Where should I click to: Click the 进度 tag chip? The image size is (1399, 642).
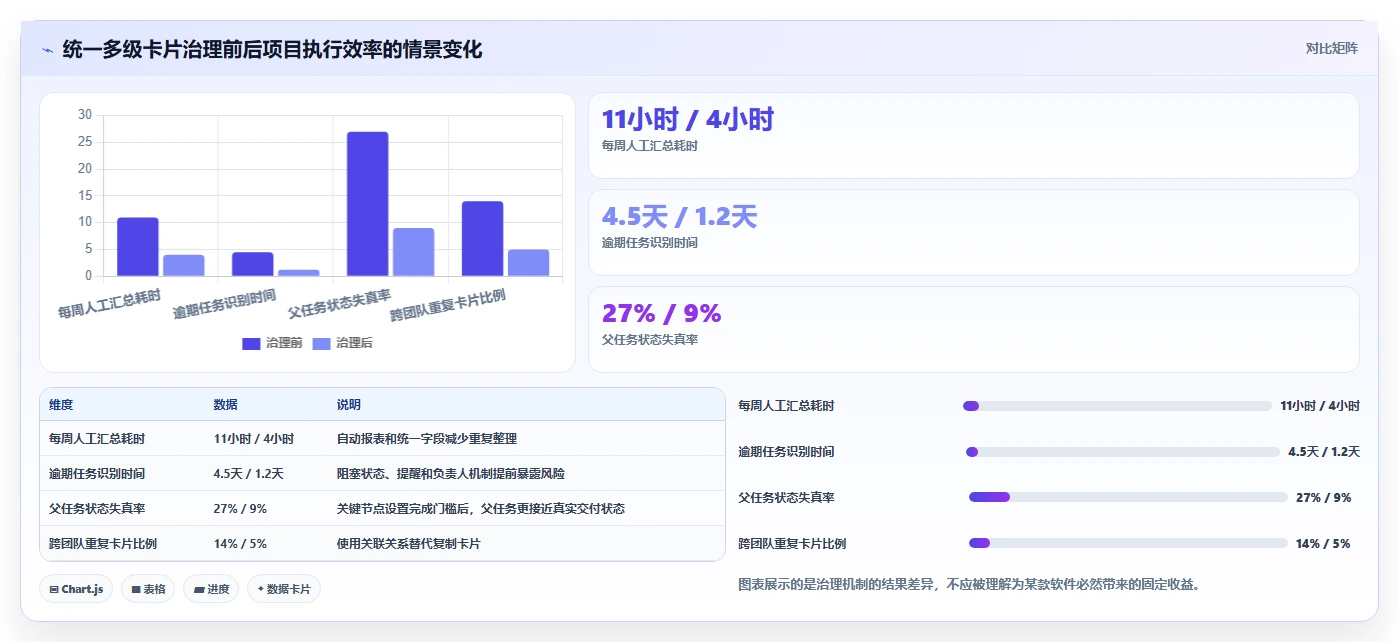point(212,589)
